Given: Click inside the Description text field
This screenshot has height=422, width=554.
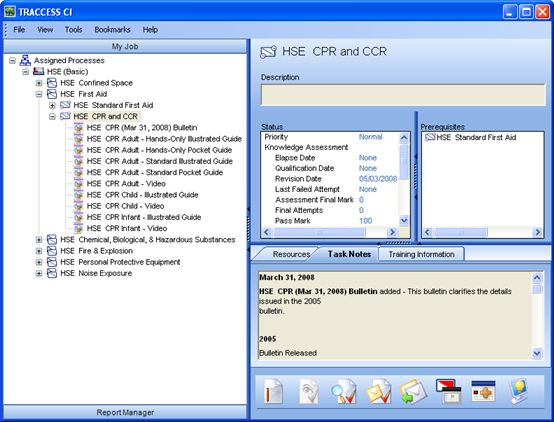Looking at the screenshot, I should [x=403, y=94].
